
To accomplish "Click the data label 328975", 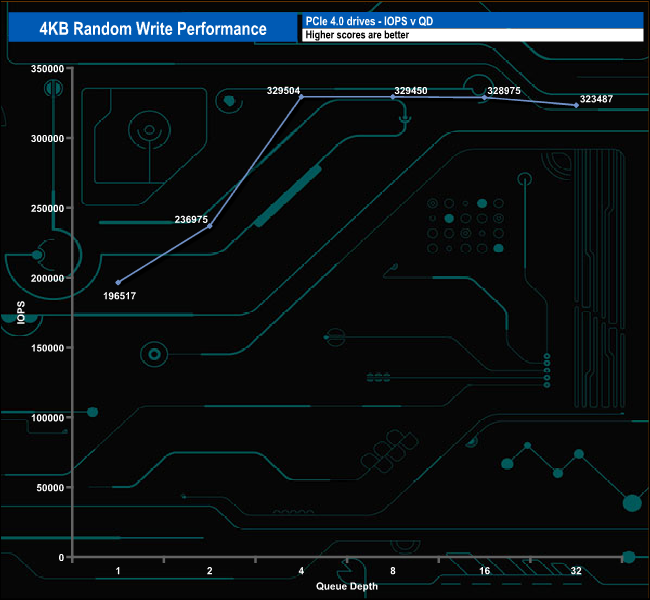I will pyautogui.click(x=504, y=90).
